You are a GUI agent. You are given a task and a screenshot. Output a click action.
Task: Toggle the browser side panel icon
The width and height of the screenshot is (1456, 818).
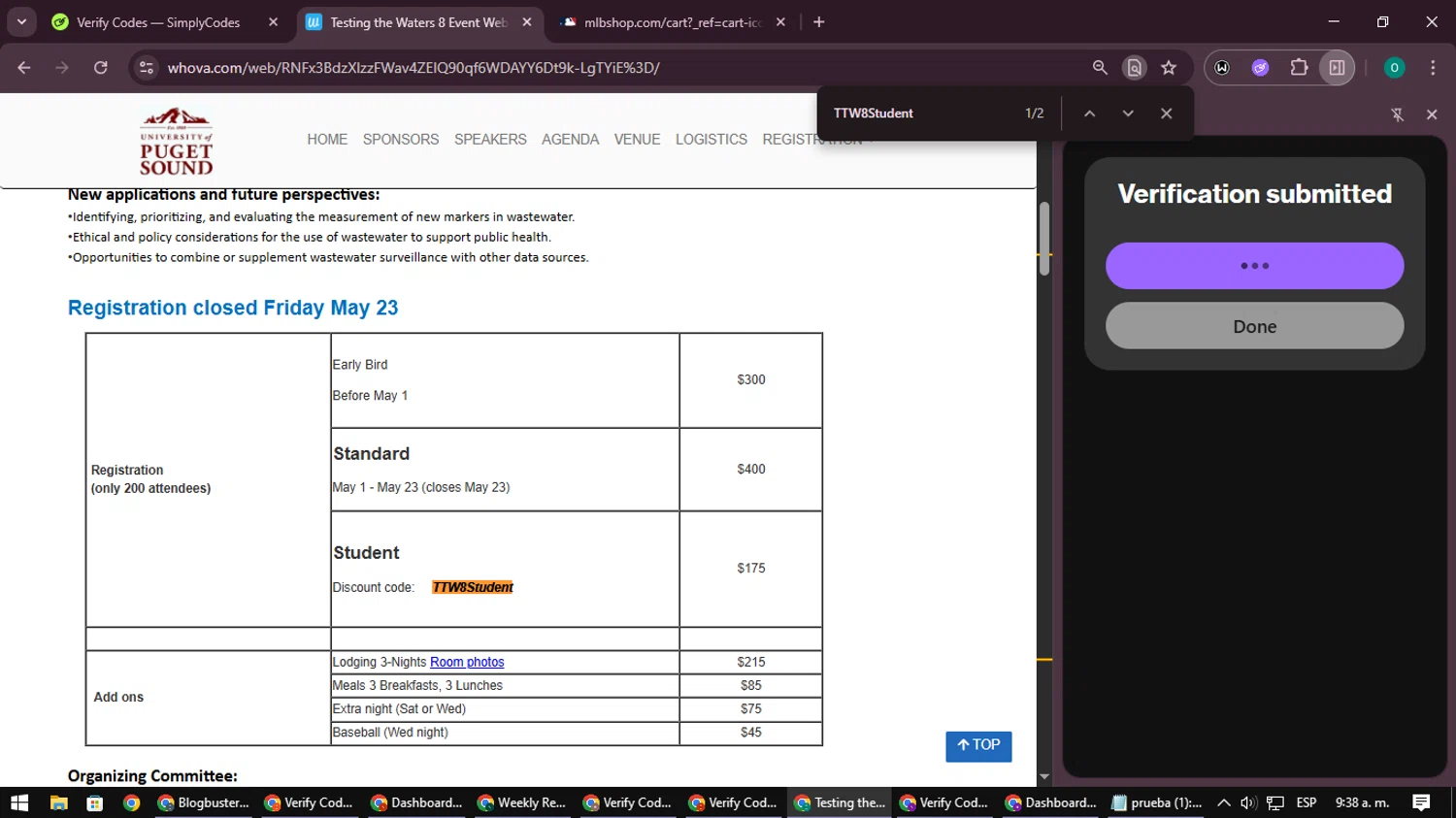[x=1337, y=68]
